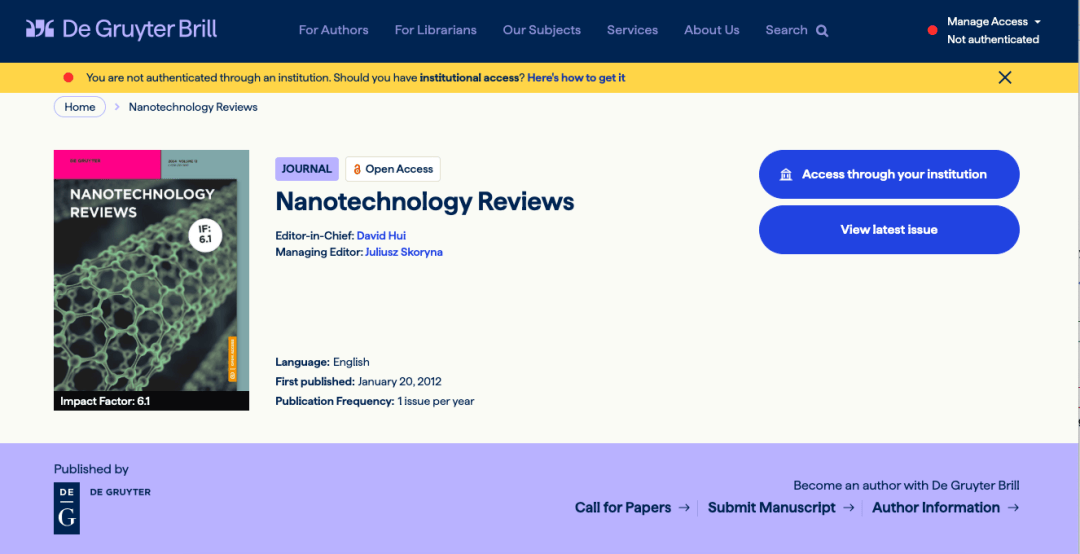Click the breadcrumb chevron separator
The height and width of the screenshot is (554, 1080).
pyautogui.click(x=117, y=107)
